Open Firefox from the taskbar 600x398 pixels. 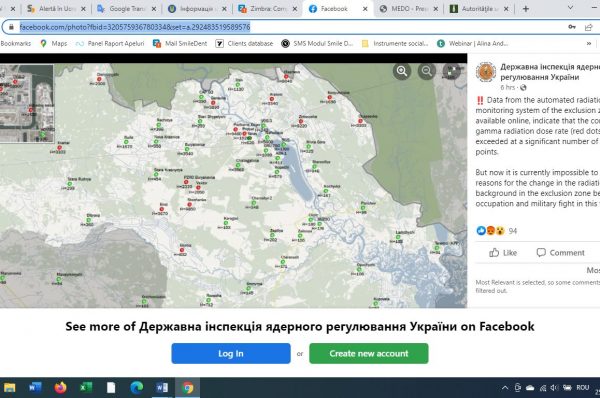click(60, 388)
